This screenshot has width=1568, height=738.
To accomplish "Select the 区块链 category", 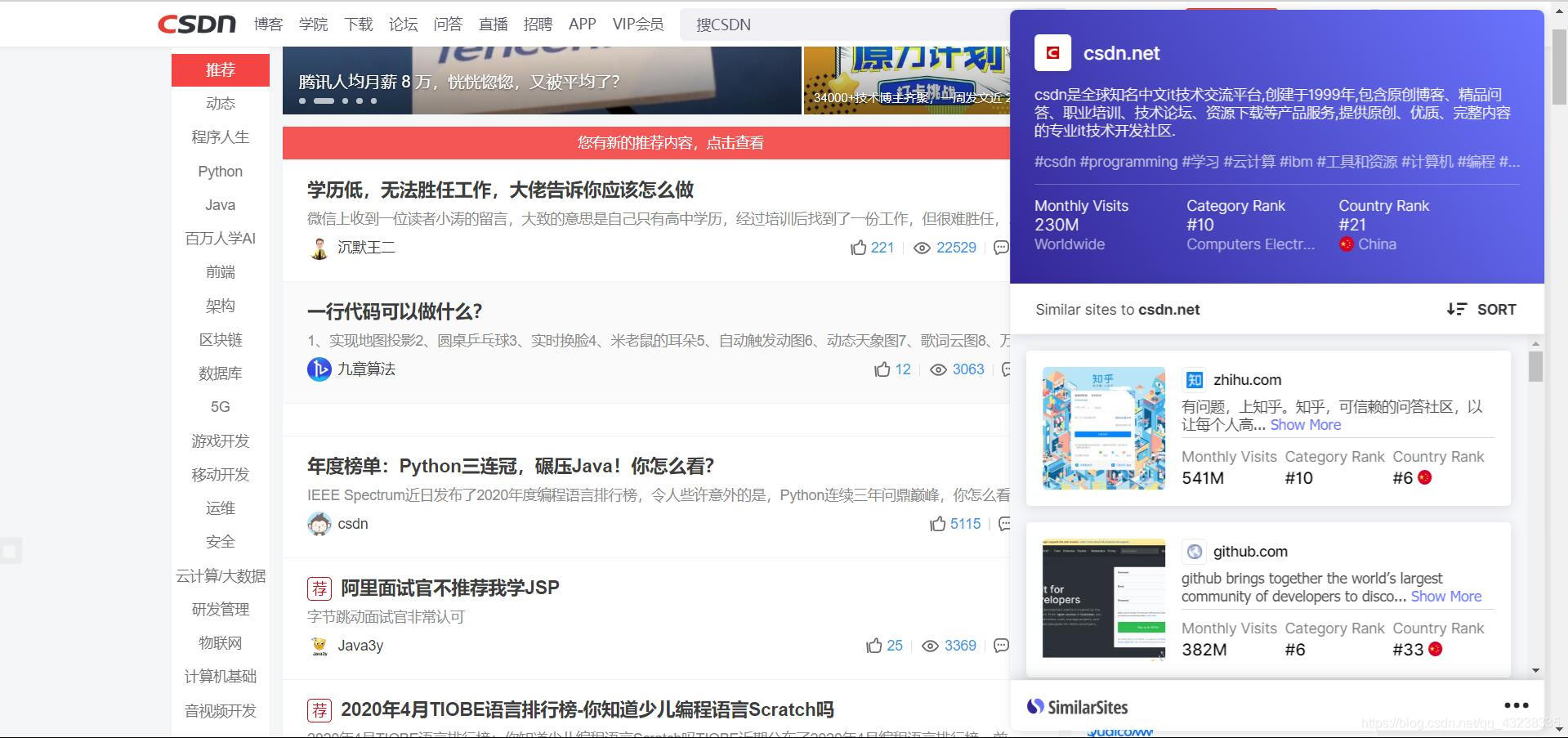I will click(x=221, y=340).
